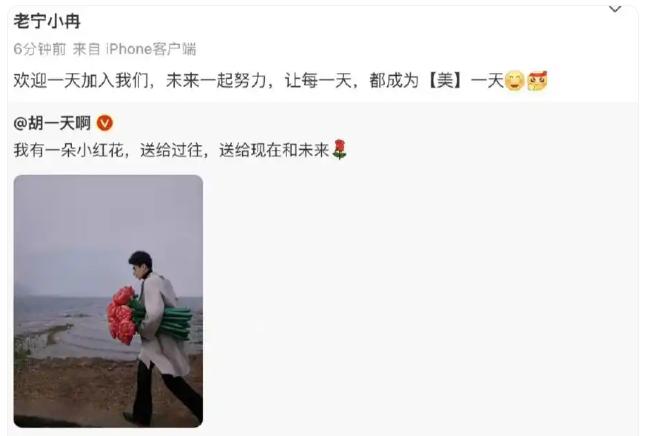Viewport: 647px width, 436px height.
Task: Click the iPhone客户端 source link
Action: (151, 49)
